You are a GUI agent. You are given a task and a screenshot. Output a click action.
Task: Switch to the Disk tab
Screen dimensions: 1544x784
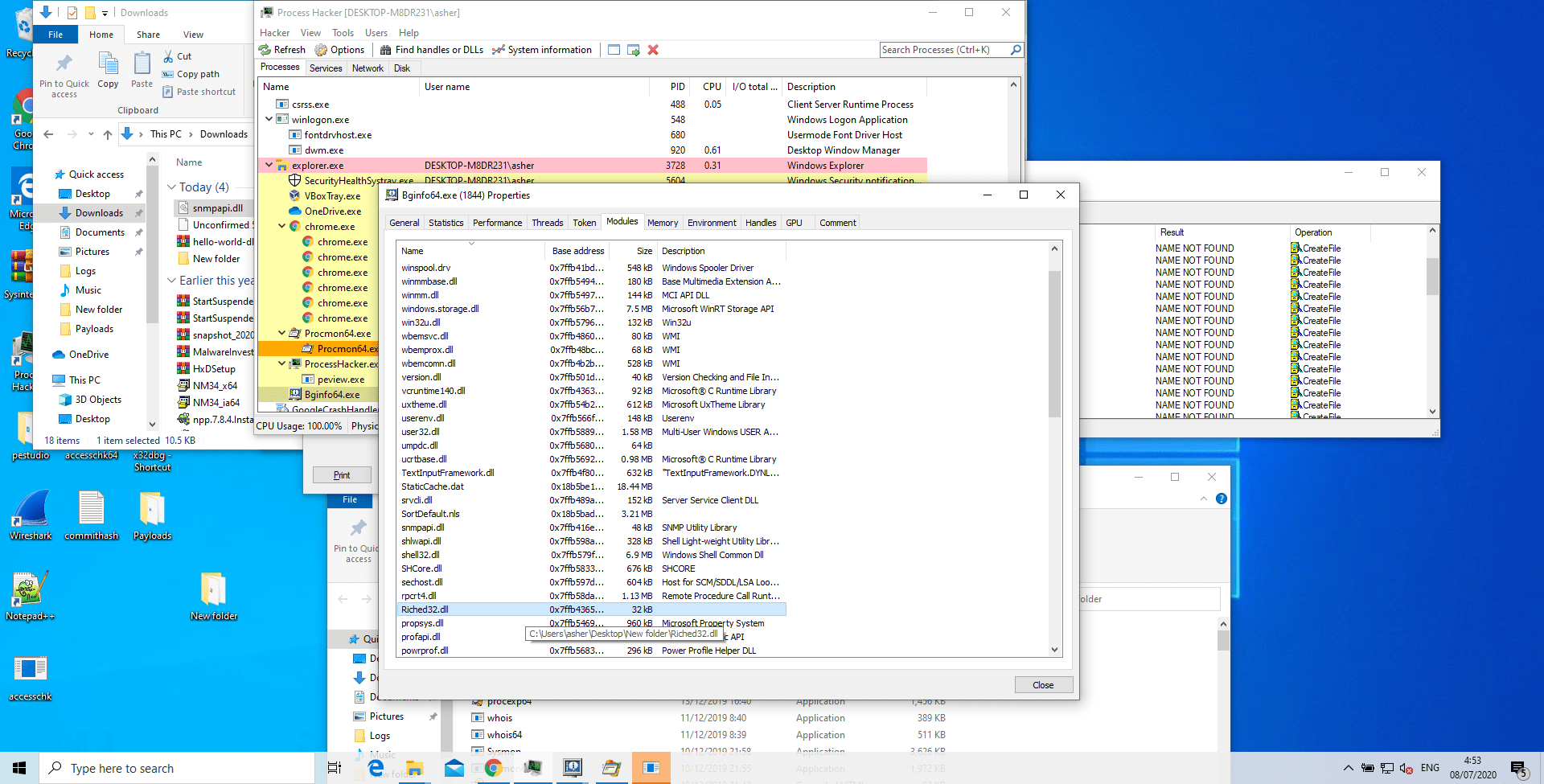(402, 68)
